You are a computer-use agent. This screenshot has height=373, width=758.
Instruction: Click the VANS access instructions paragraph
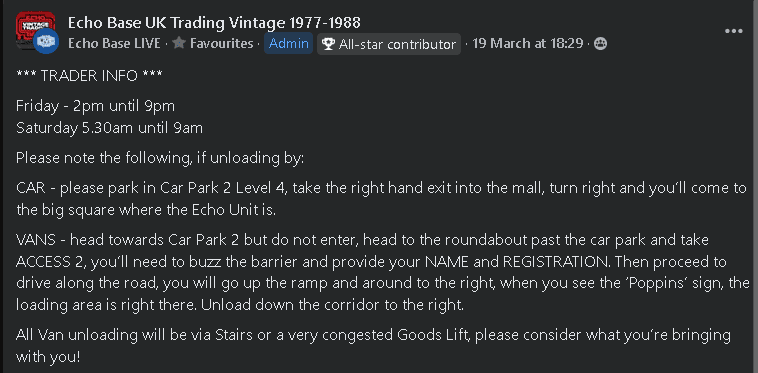(382, 273)
